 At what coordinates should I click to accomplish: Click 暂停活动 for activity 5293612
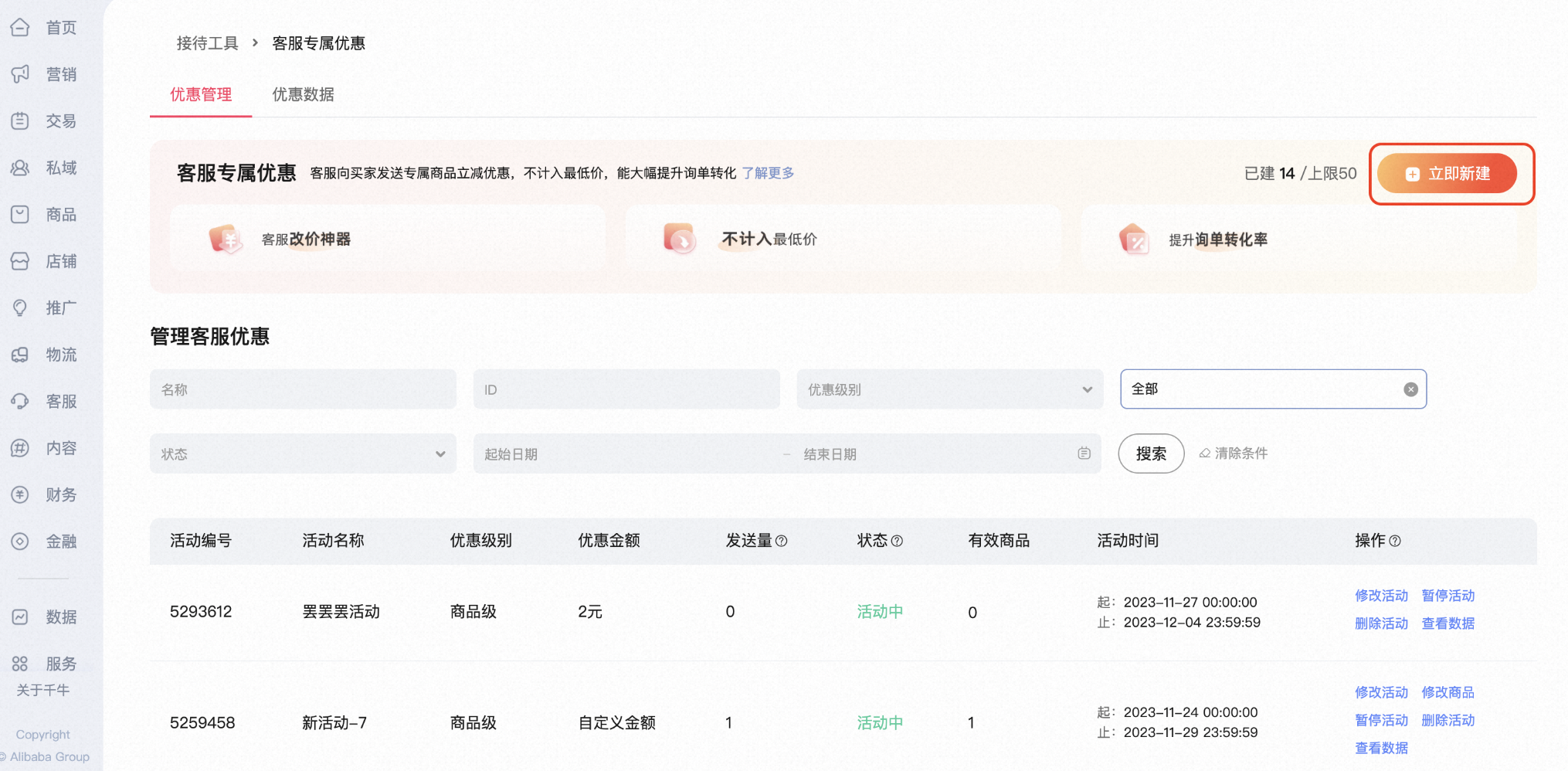tap(1448, 596)
